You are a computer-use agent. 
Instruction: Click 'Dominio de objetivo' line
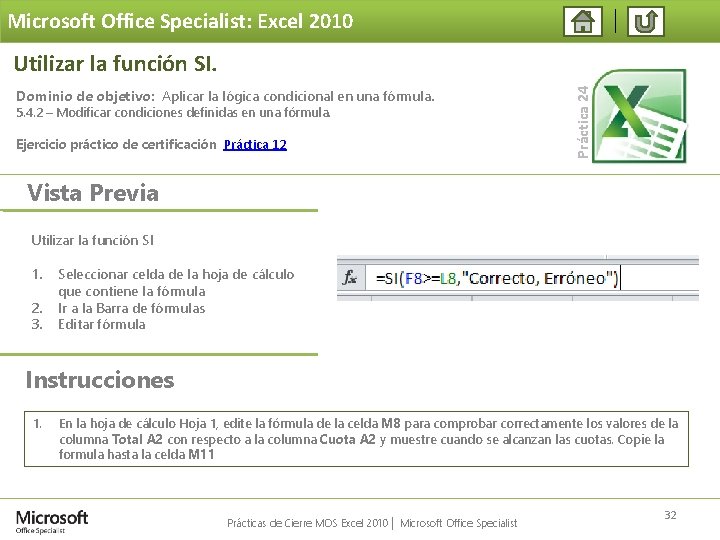coord(225,96)
